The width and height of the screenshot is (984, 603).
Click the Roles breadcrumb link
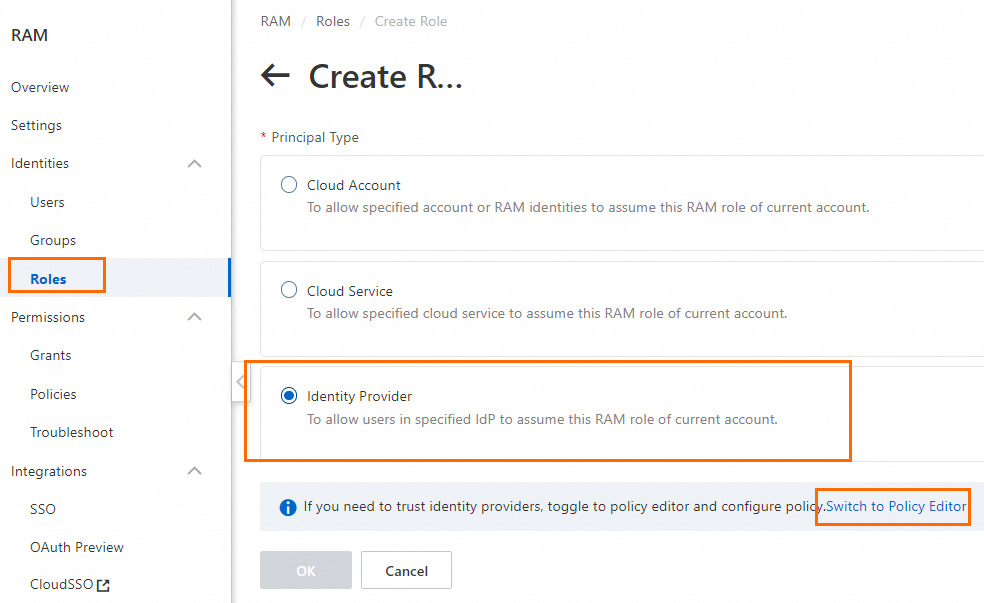333,21
